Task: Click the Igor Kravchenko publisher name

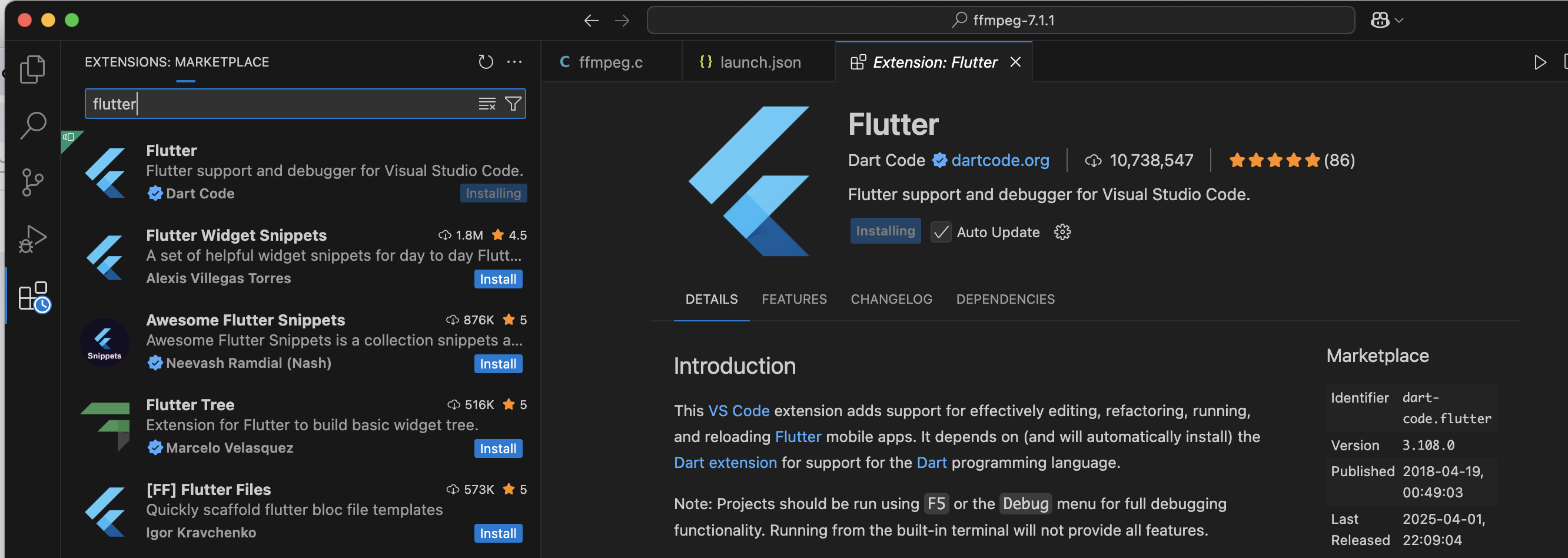Action: click(201, 533)
